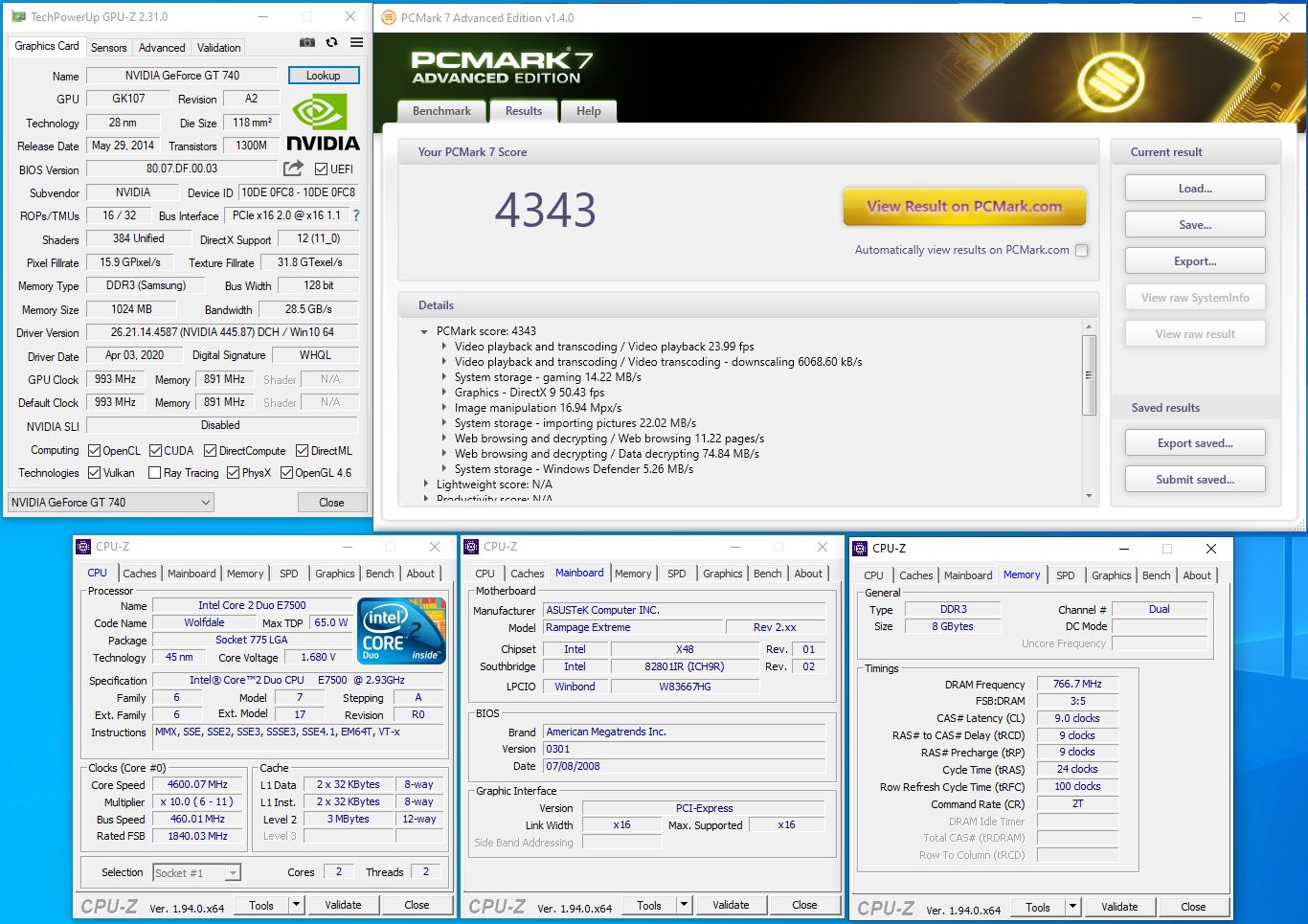Take a GPU-Z screenshot with camera icon

[x=306, y=42]
